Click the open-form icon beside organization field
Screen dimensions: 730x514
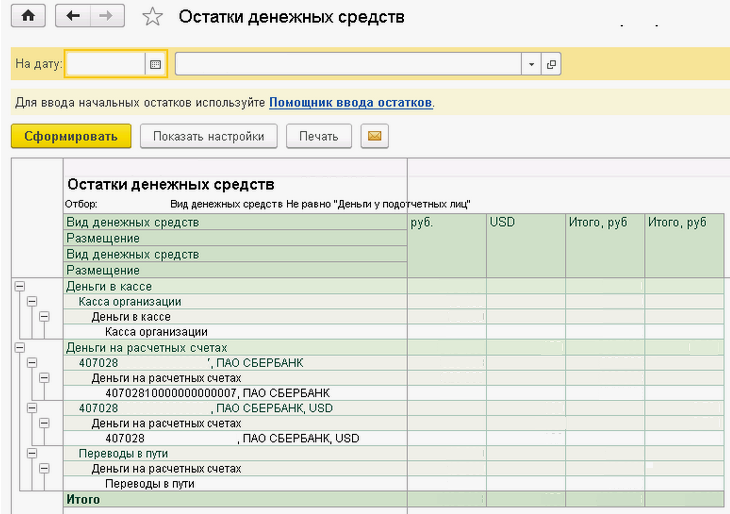coord(551,64)
